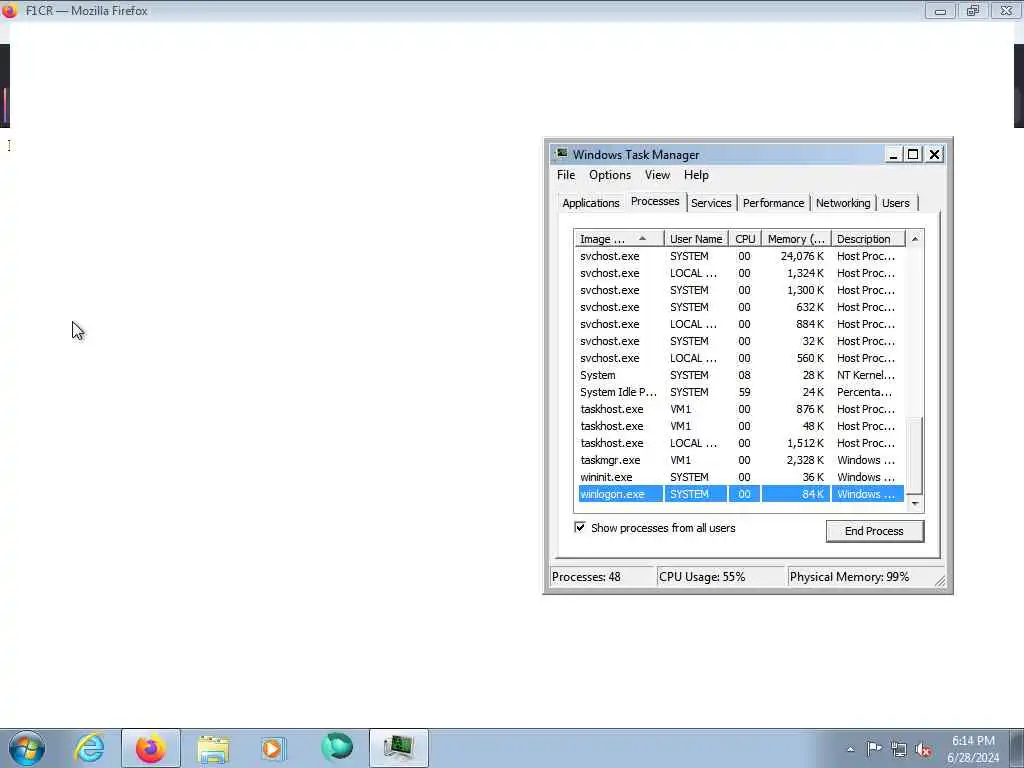Viewport: 1024px width, 768px height.
Task: Click Show desktop strip beside clock
Action: pyautogui.click(x=1017, y=748)
